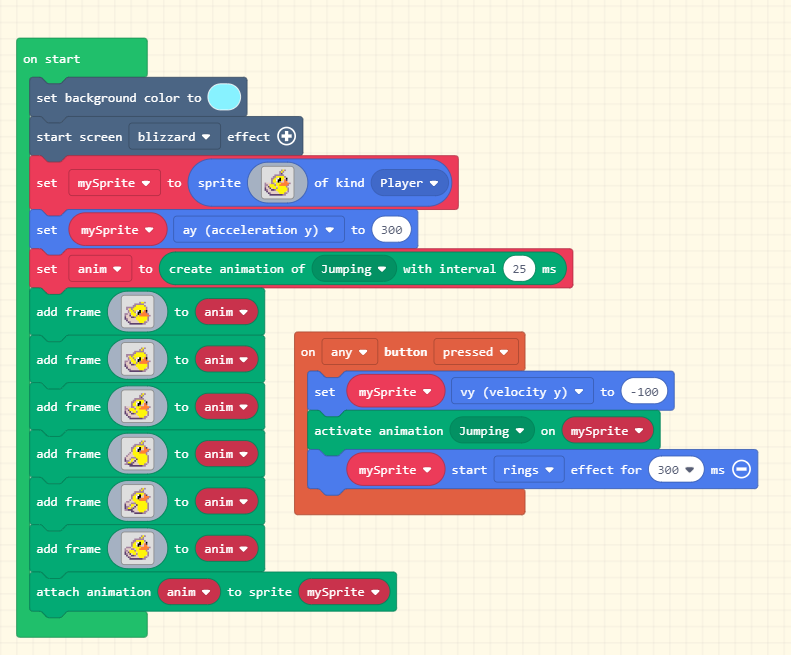The image size is (791, 655).
Task: Edit the 25 ms interval value
Action: [519, 269]
